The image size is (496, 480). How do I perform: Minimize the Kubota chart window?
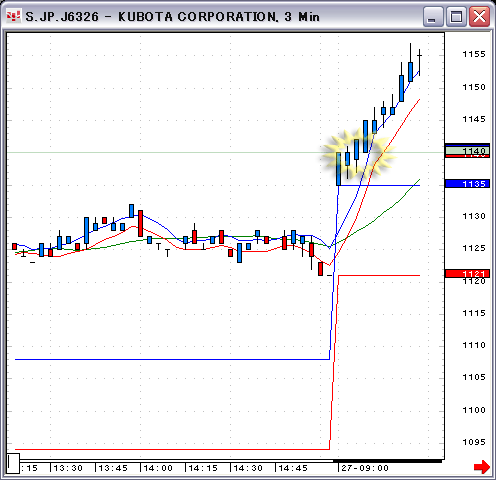point(433,16)
